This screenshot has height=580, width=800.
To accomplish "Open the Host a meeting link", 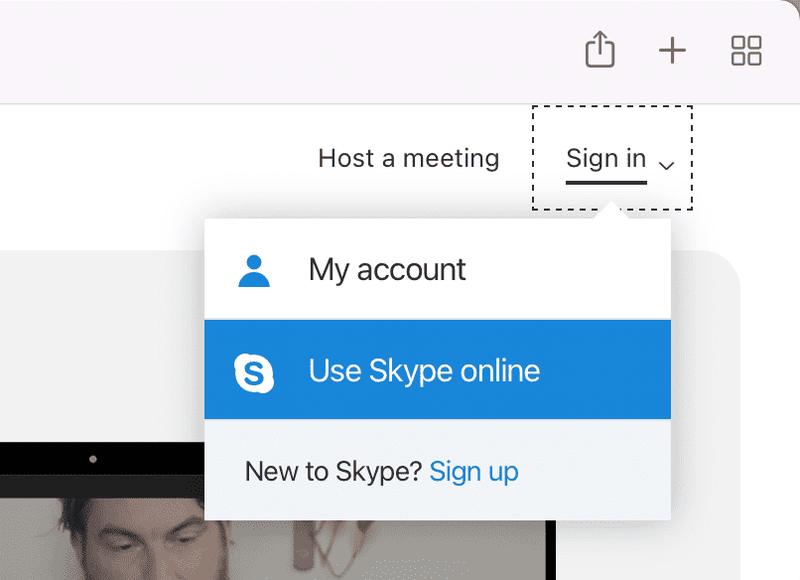I will (408, 158).
